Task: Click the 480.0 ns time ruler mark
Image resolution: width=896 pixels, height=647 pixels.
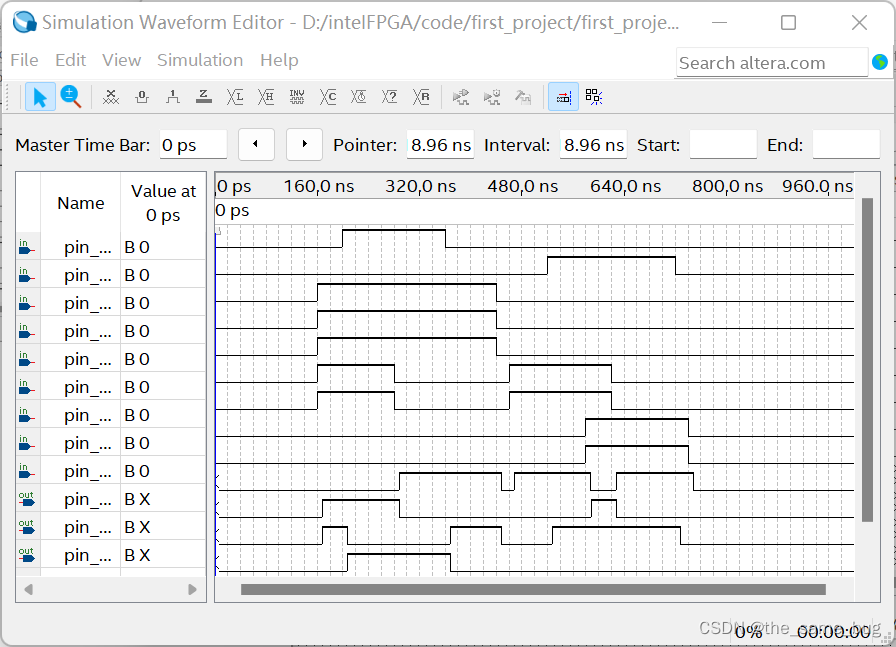Action: click(523, 186)
